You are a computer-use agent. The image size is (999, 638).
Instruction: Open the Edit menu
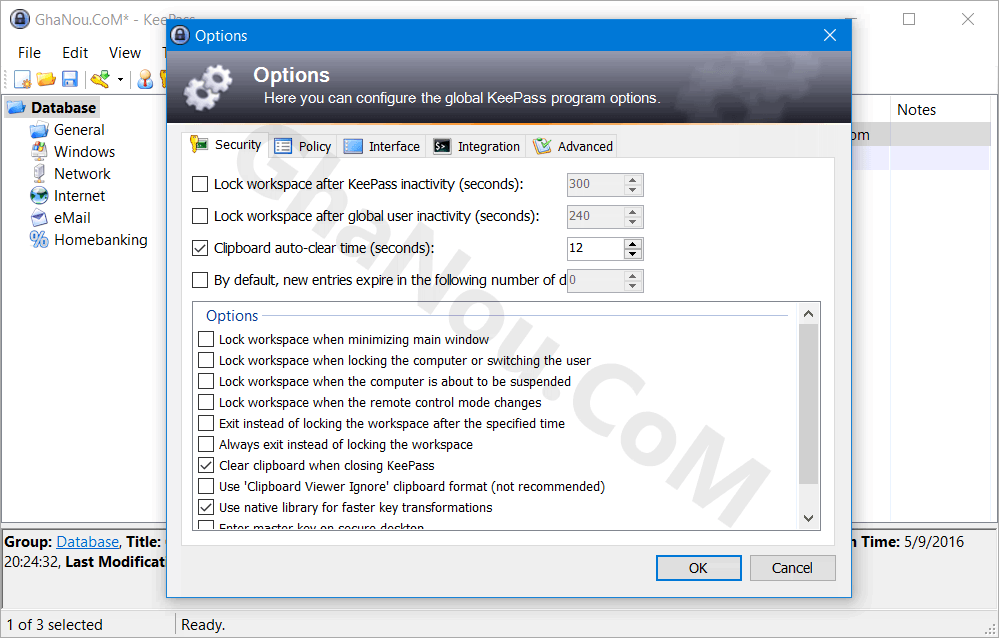tap(75, 53)
